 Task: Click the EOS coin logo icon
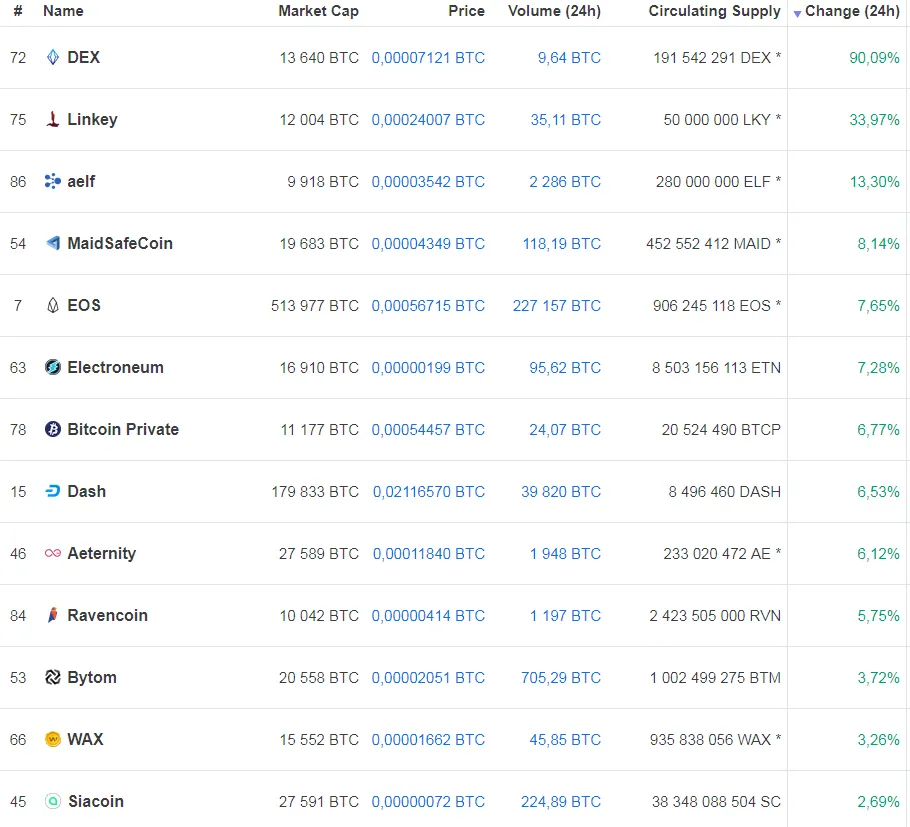(53, 305)
